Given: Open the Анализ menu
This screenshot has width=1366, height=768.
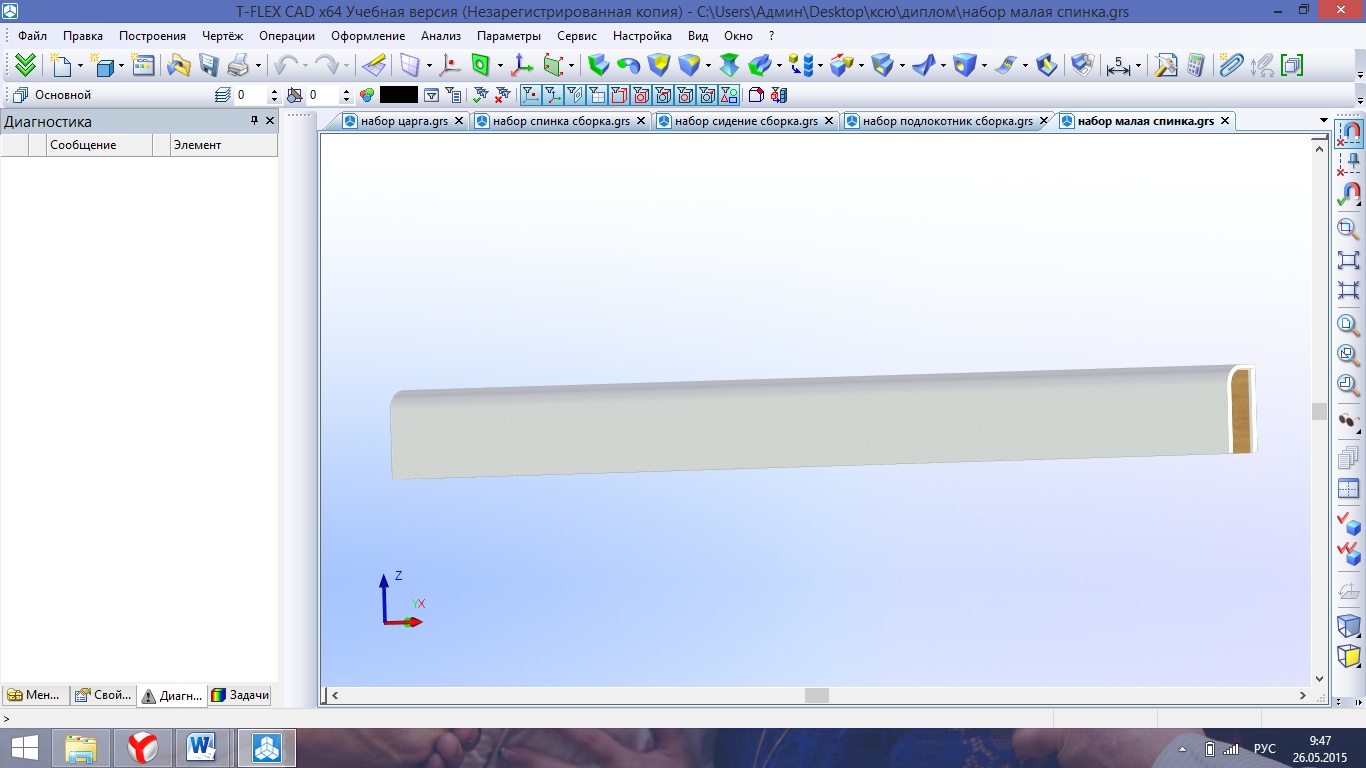Looking at the screenshot, I should coord(441,35).
